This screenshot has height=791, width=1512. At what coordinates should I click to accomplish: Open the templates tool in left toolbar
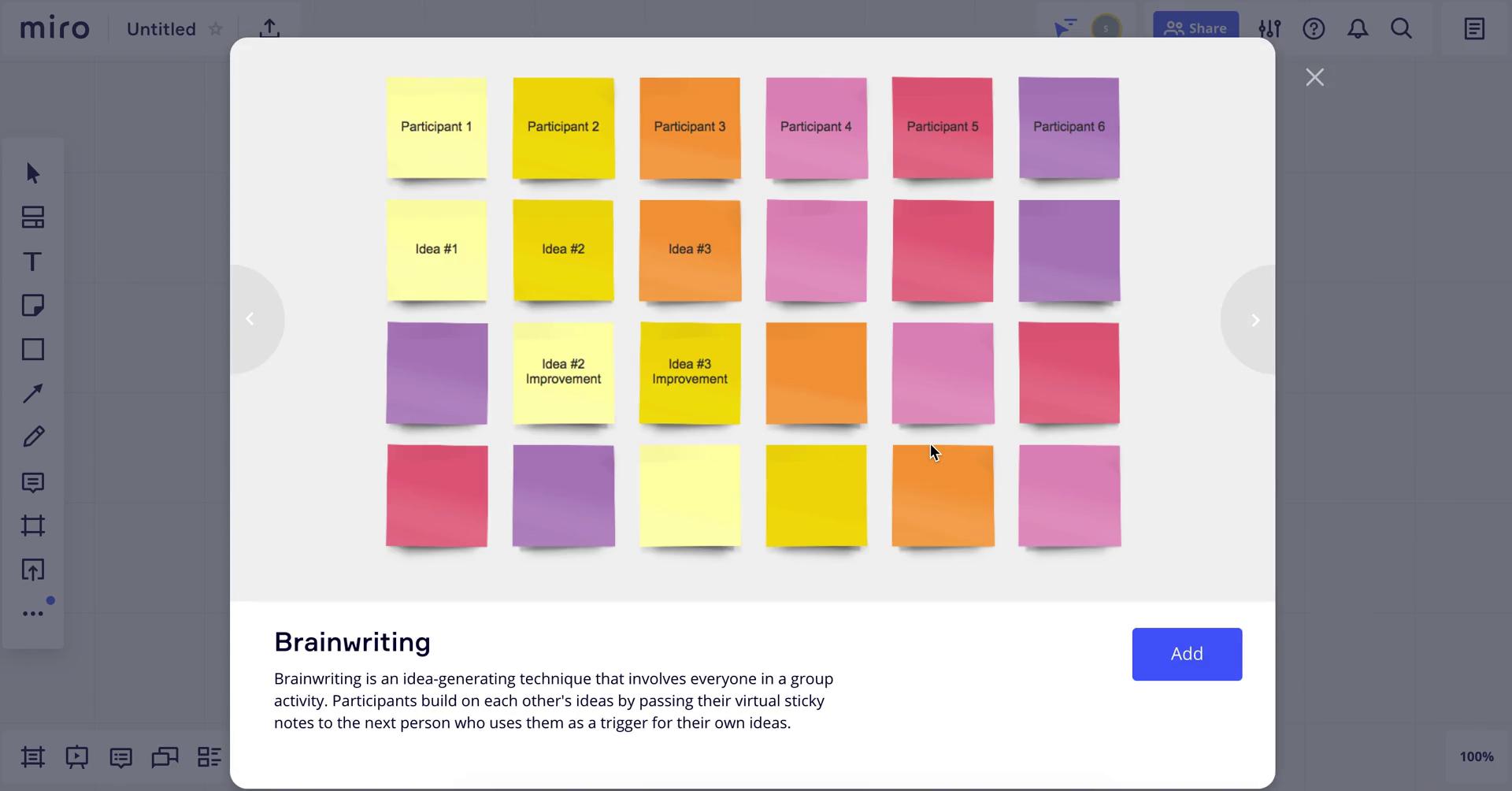[x=32, y=217]
